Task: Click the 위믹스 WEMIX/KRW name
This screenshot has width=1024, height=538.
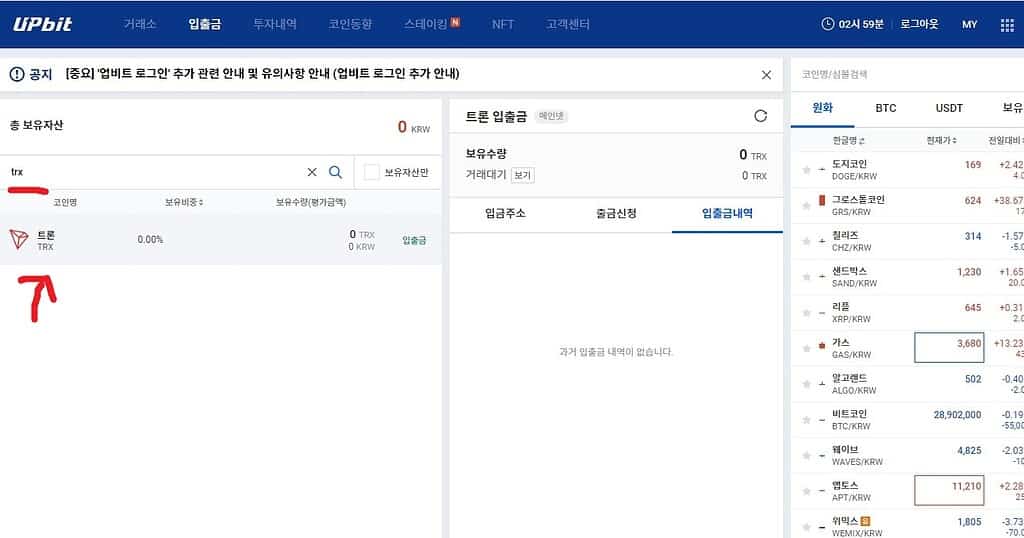Action: tap(856, 527)
